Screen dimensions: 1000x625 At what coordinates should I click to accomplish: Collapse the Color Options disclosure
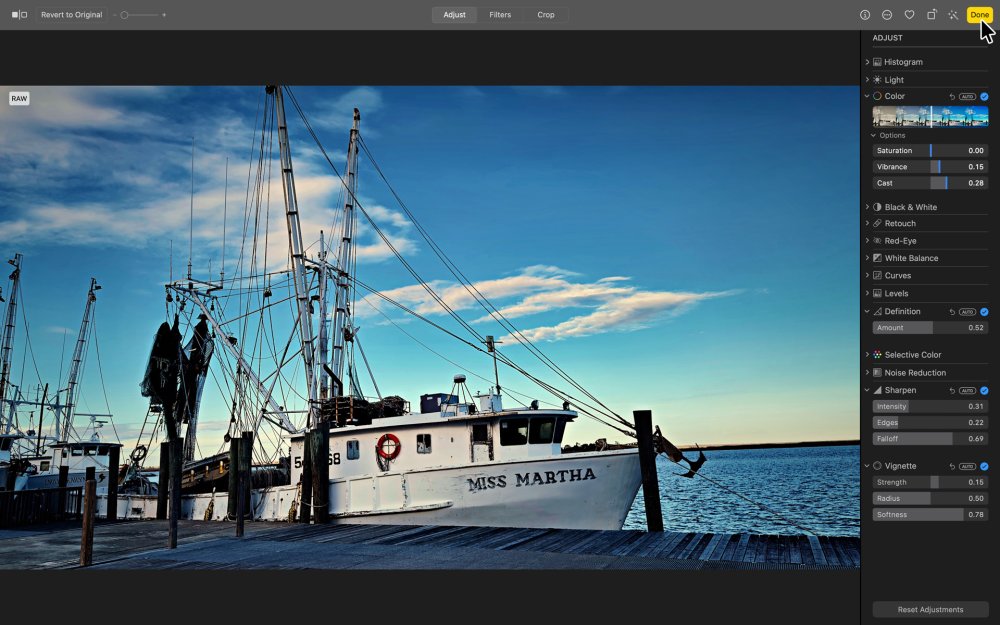coord(874,135)
